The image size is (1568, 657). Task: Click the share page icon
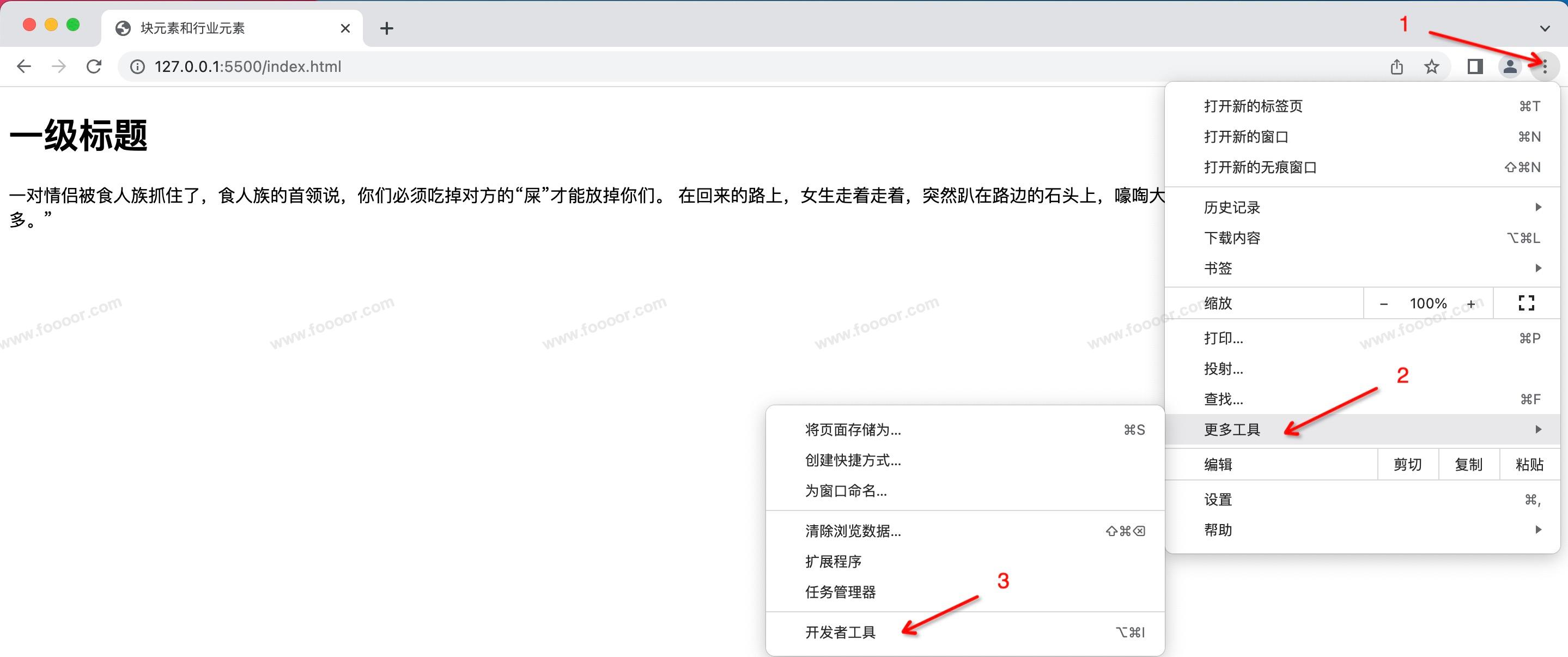click(1397, 66)
